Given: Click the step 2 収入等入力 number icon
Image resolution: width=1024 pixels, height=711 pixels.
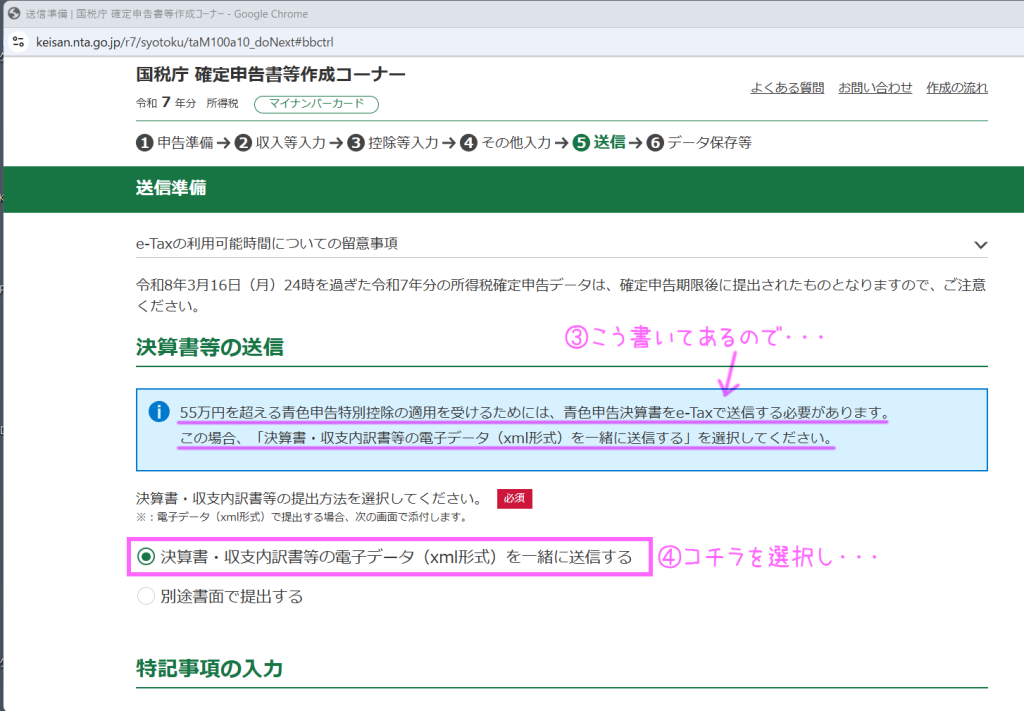Looking at the screenshot, I should (x=243, y=143).
